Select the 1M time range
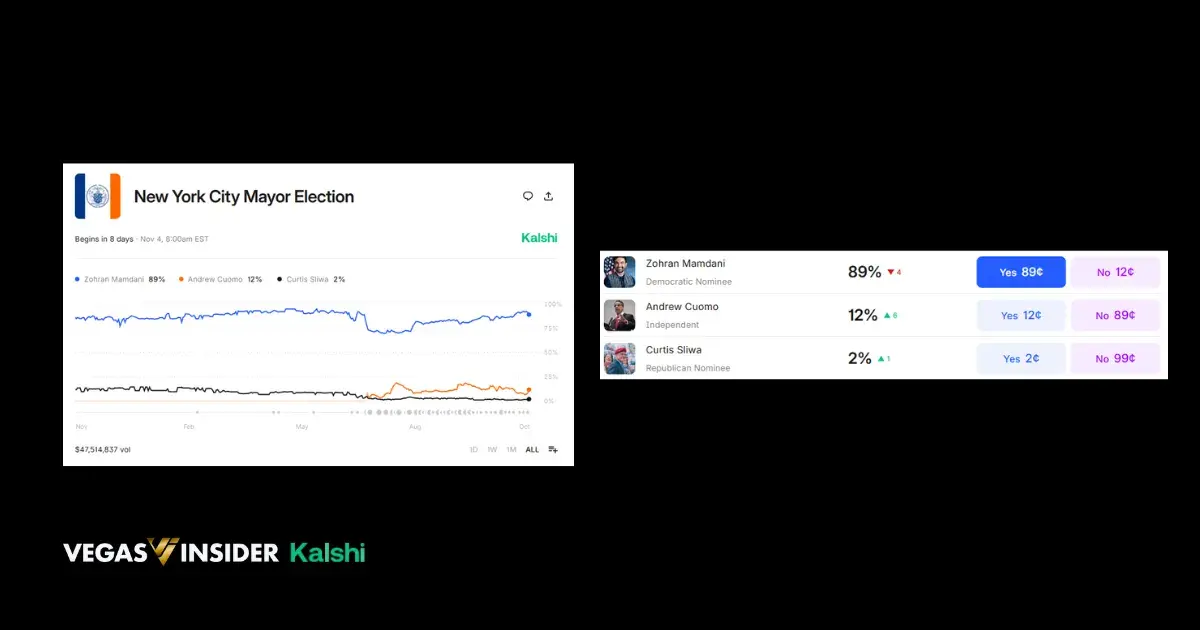The width and height of the screenshot is (1200, 630). (511, 449)
